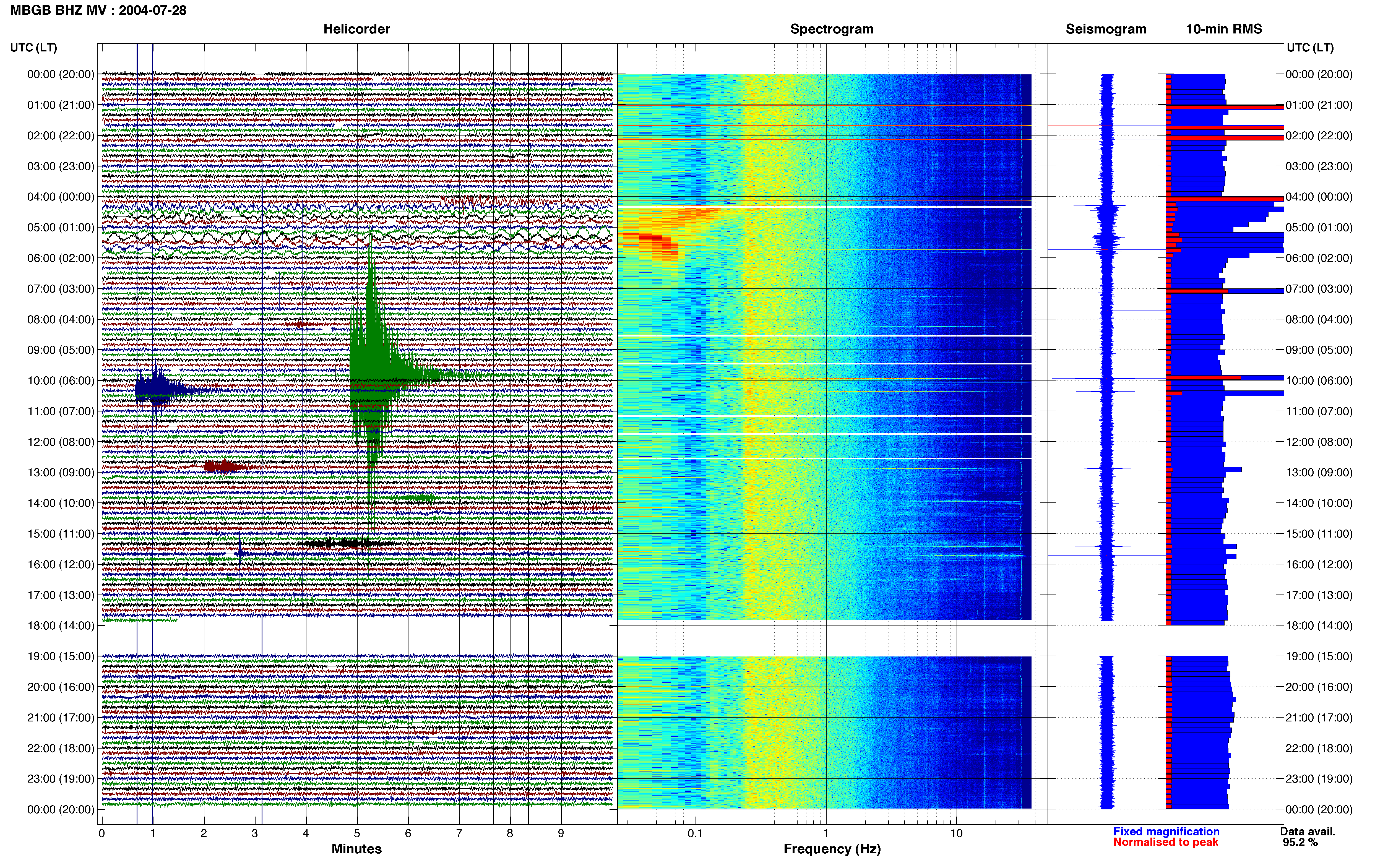Click the left '05:00 (01:00)' time label
Image resolution: width=1388 pixels, height=868 pixels.
point(61,227)
